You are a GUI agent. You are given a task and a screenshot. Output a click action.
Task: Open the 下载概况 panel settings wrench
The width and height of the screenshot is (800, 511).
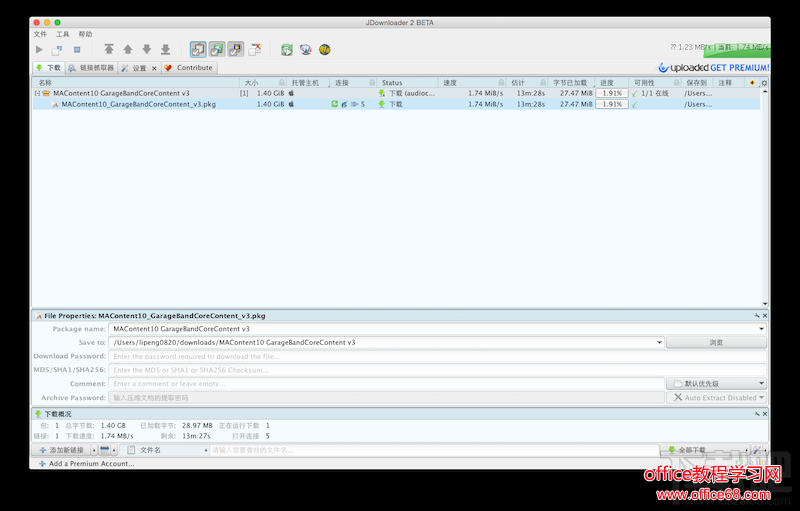pos(757,414)
